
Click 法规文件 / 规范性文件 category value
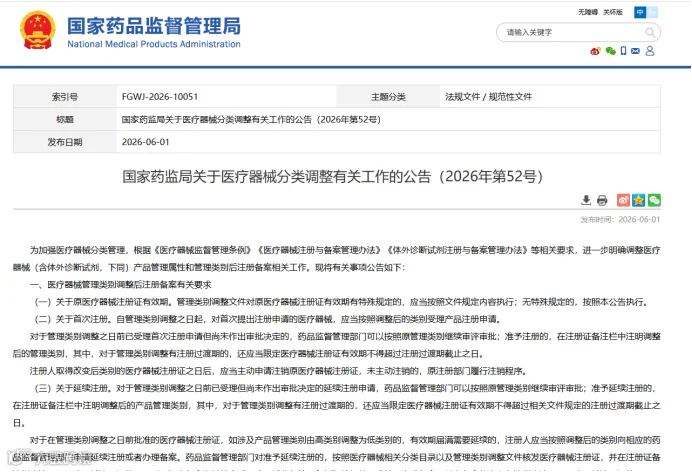(x=488, y=97)
